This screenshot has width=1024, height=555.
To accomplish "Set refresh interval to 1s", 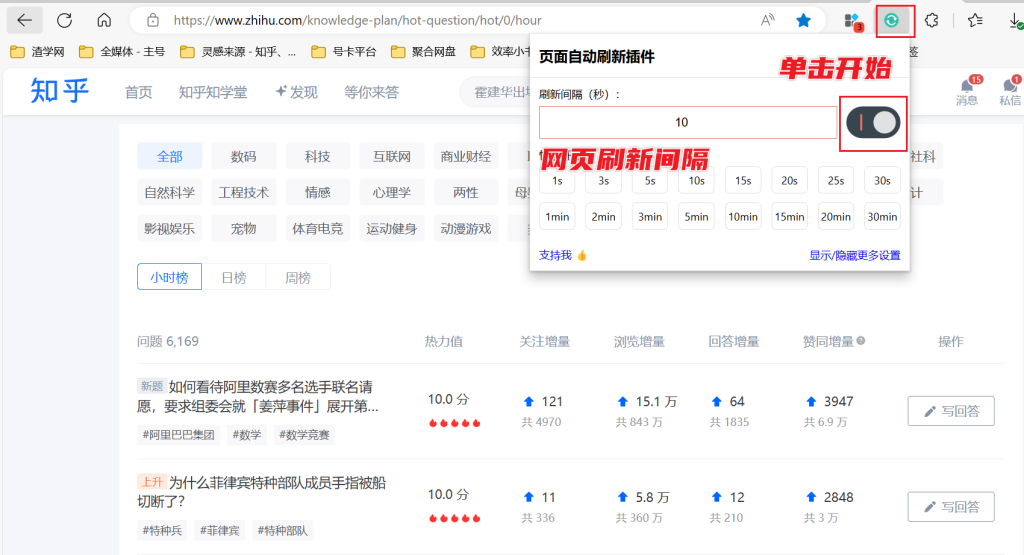I will [x=557, y=180].
